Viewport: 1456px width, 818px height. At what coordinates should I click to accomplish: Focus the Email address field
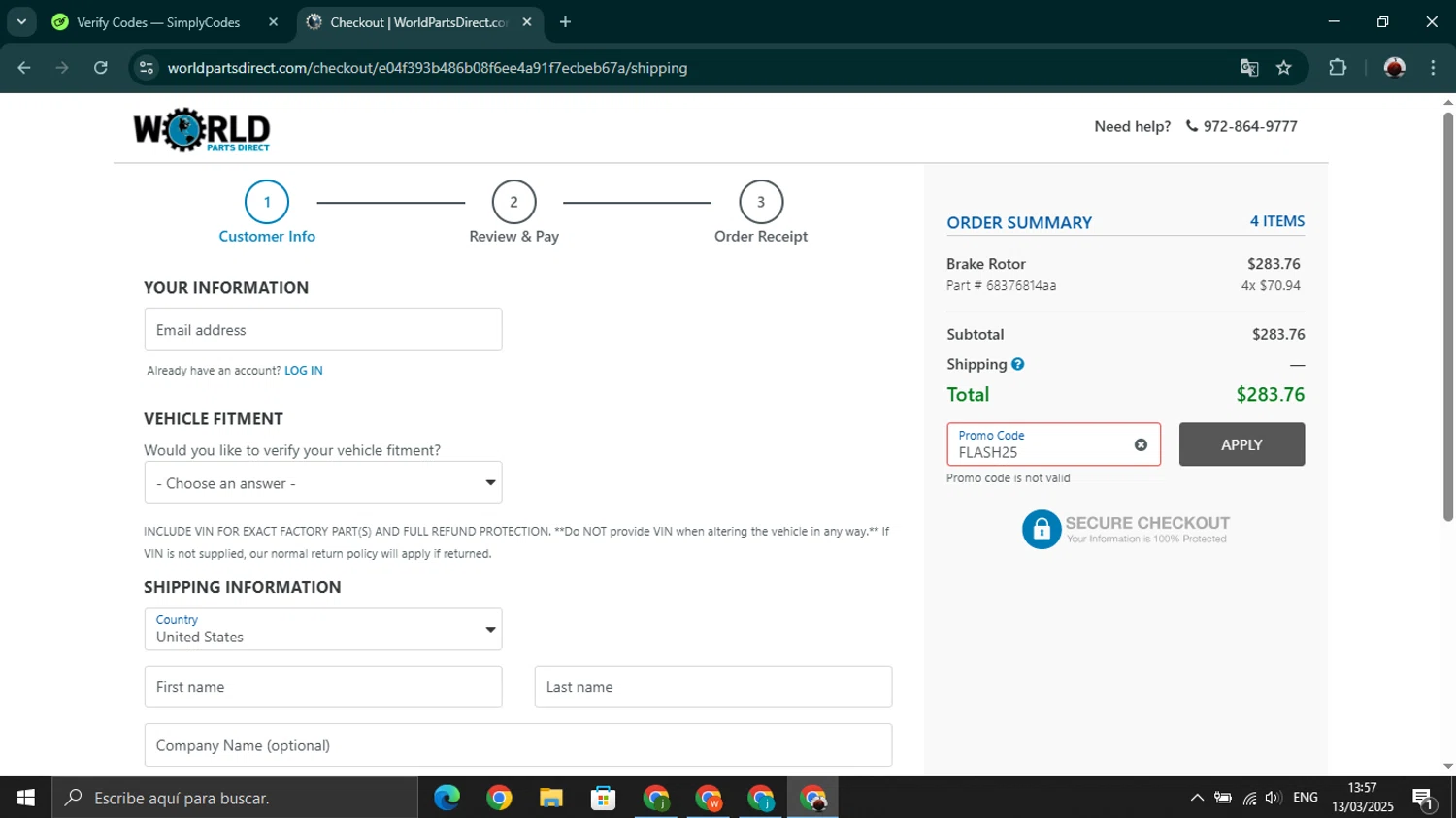[323, 330]
